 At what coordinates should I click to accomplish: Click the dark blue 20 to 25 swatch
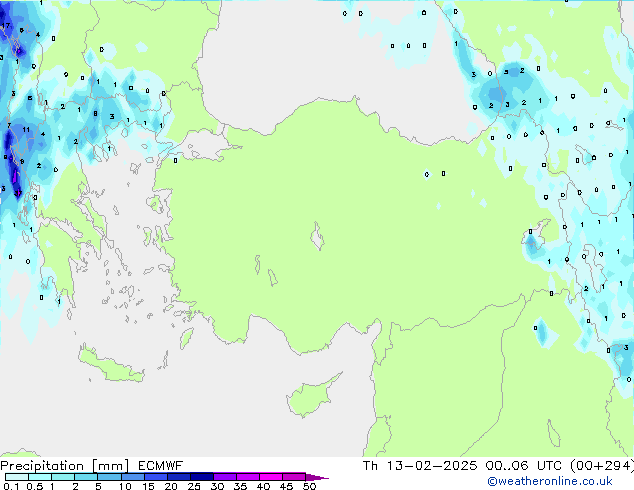tap(181, 477)
